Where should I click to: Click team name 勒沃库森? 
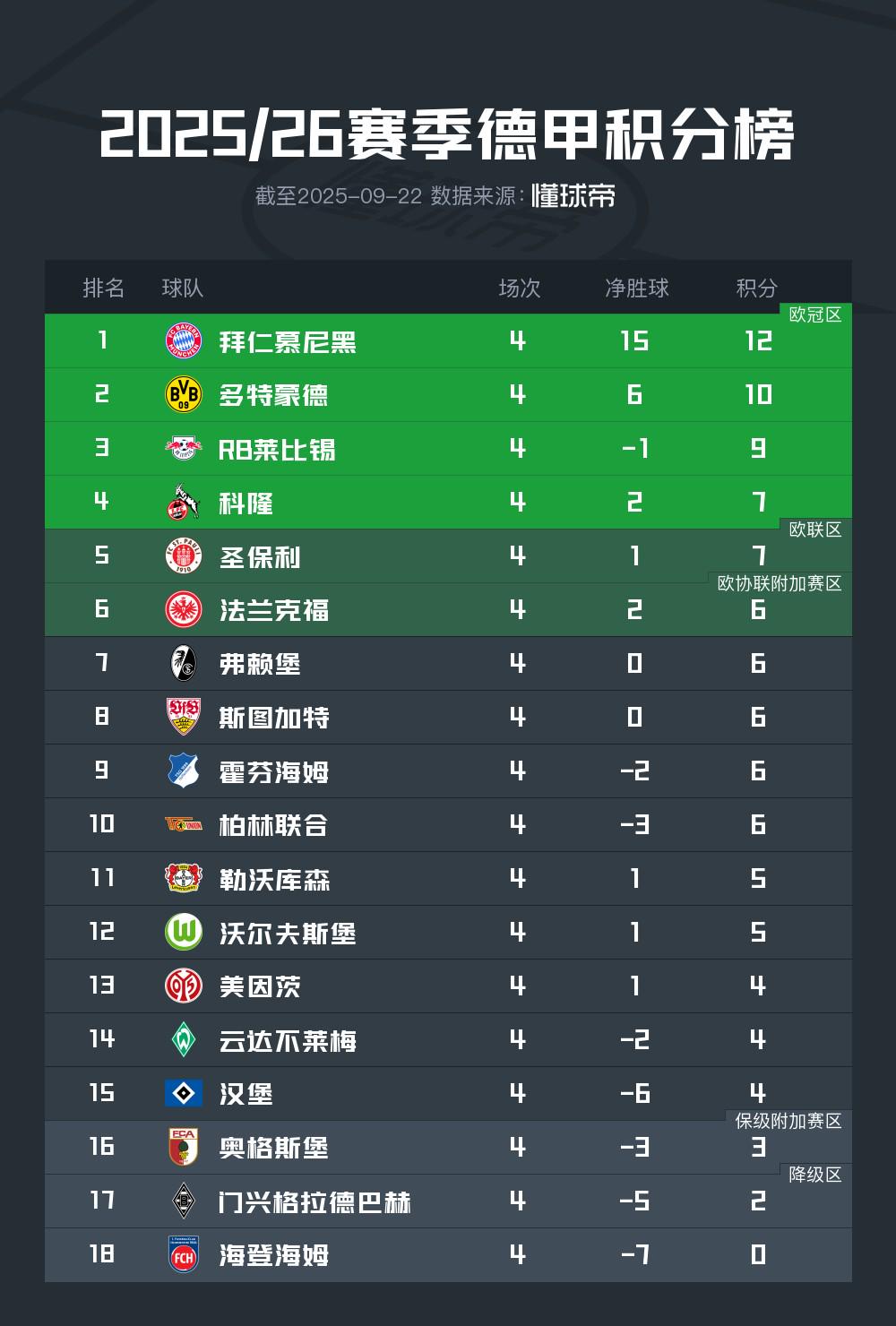click(274, 879)
